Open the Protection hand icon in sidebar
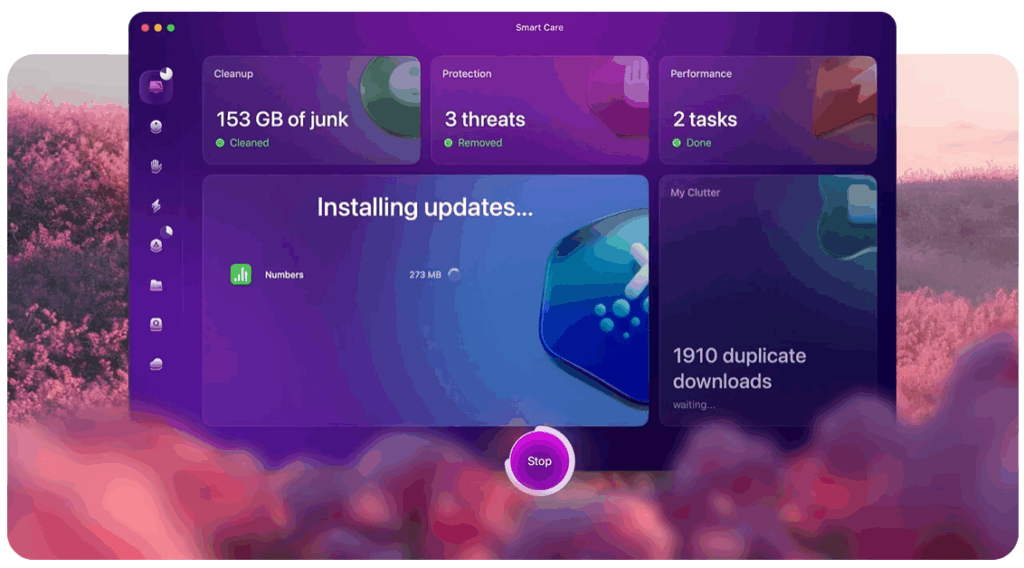 pos(156,166)
